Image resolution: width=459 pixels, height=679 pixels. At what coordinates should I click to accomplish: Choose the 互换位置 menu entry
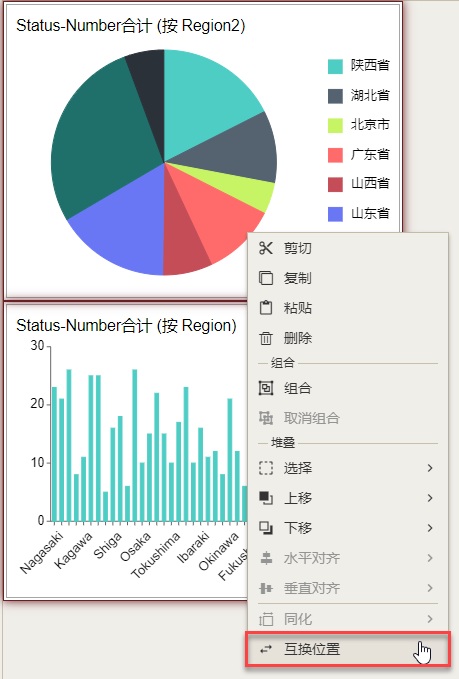pyautogui.click(x=348, y=649)
